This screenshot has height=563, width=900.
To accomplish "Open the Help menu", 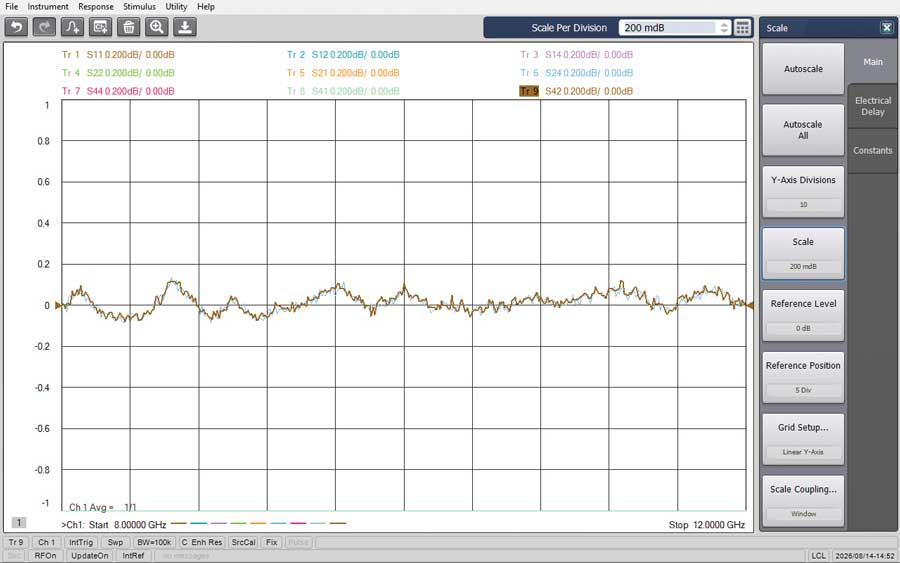I will [x=205, y=6].
